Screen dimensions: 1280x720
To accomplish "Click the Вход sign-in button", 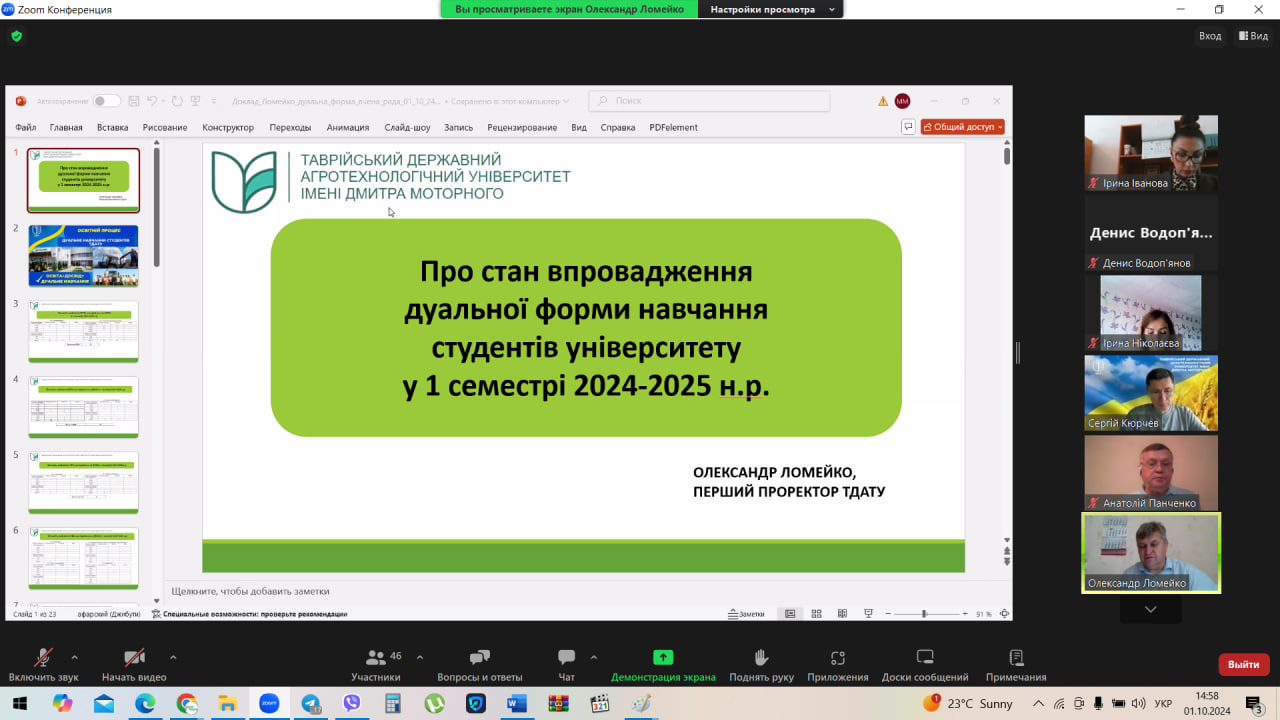I will [1210, 36].
